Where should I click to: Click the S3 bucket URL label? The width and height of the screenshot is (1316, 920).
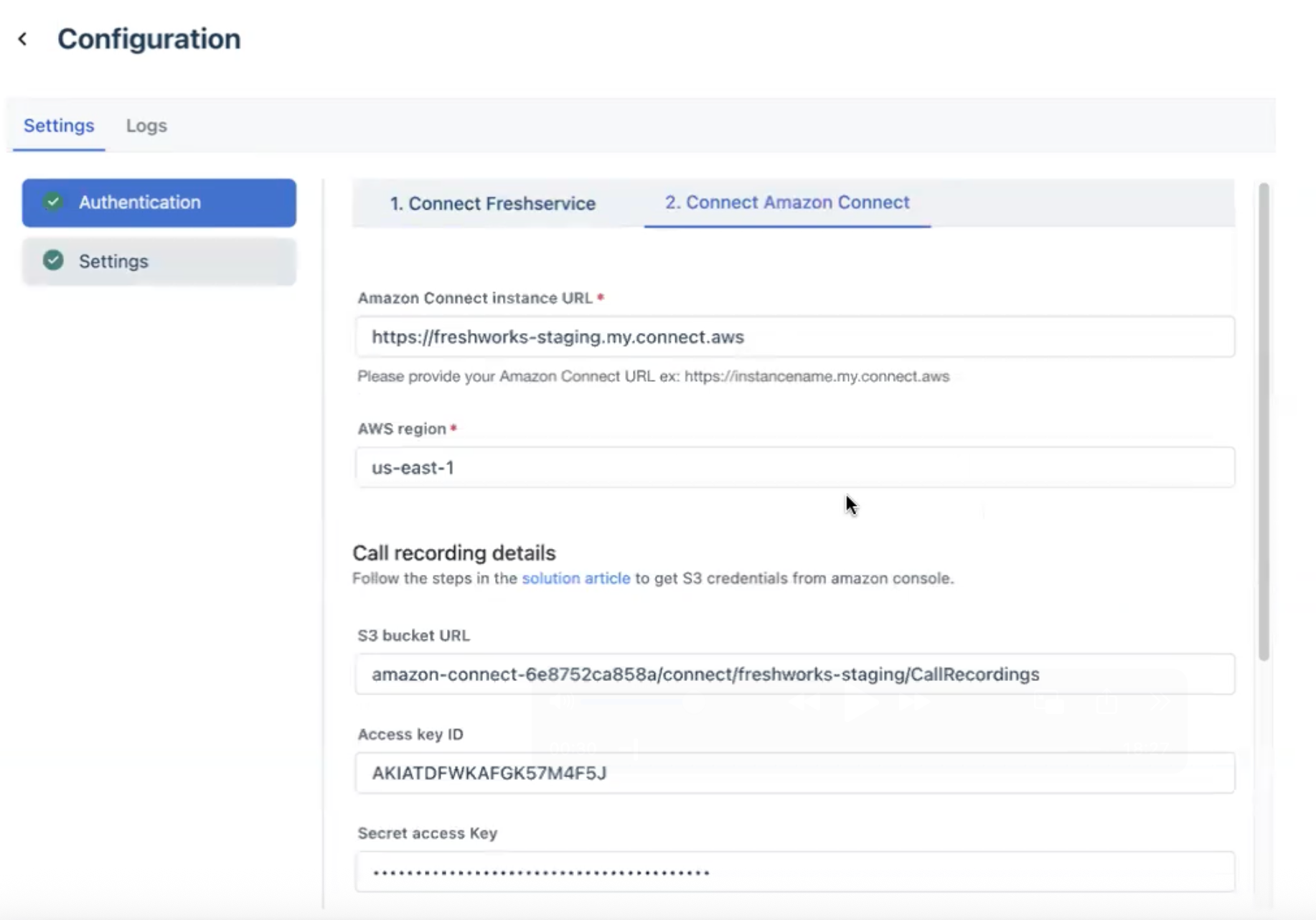(x=414, y=635)
